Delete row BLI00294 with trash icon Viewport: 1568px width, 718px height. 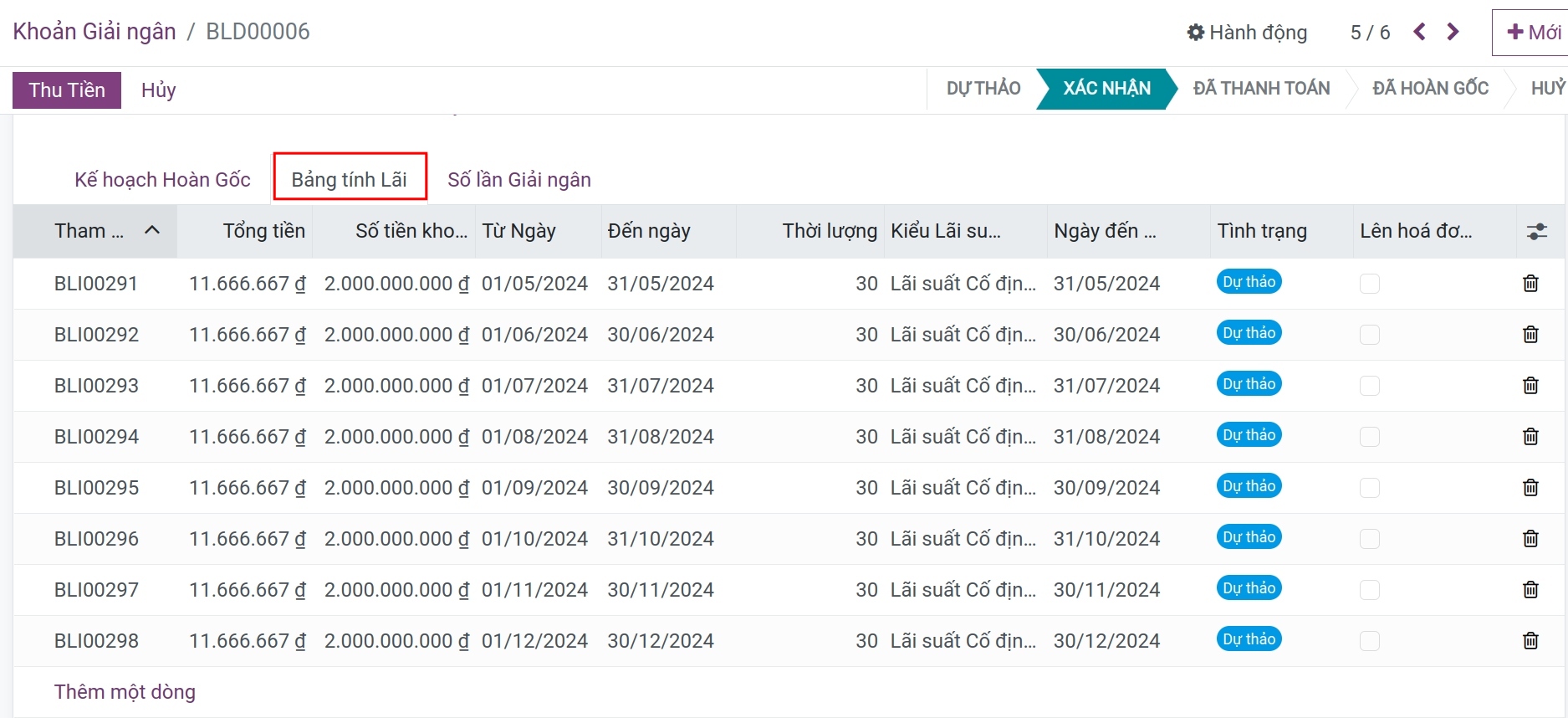pos(1530,437)
